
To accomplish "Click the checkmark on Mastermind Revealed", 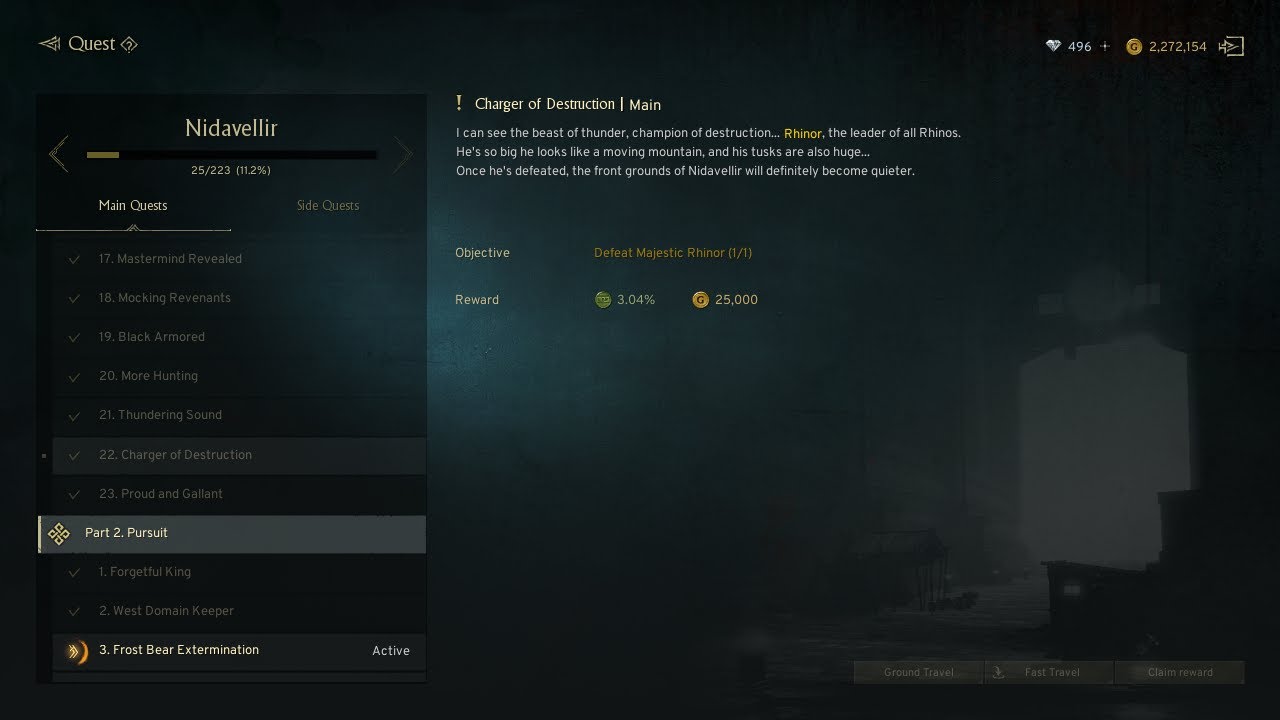I will [74, 259].
